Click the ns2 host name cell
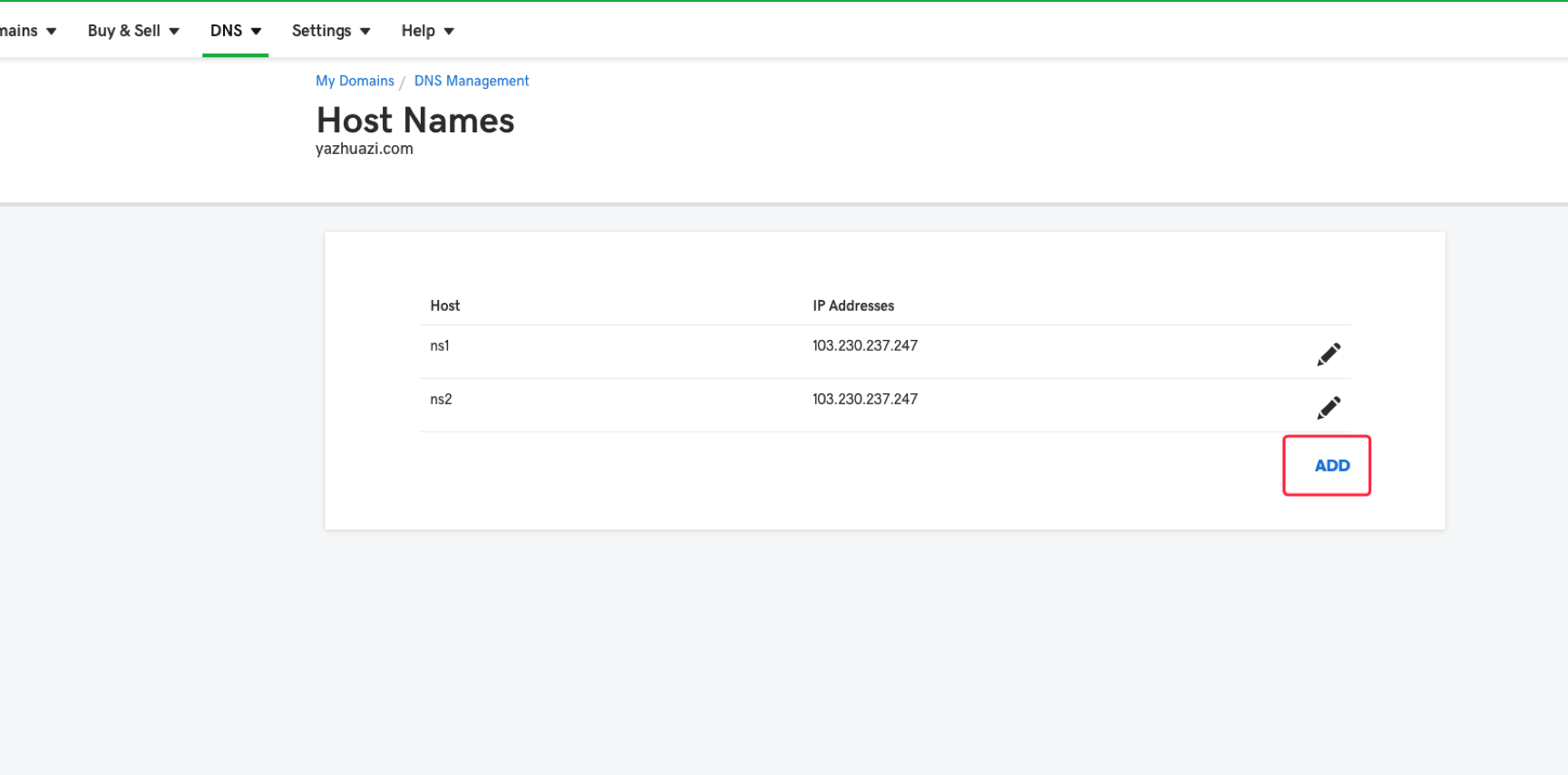This screenshot has height=775, width=1568. [x=441, y=399]
